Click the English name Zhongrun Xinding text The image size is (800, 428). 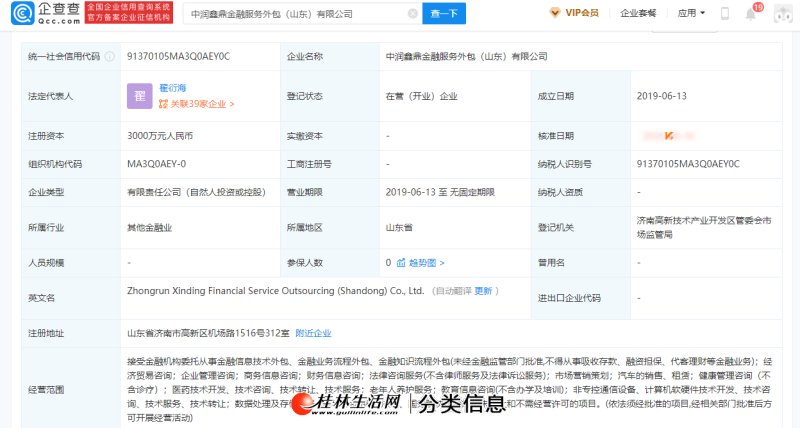coord(276,291)
